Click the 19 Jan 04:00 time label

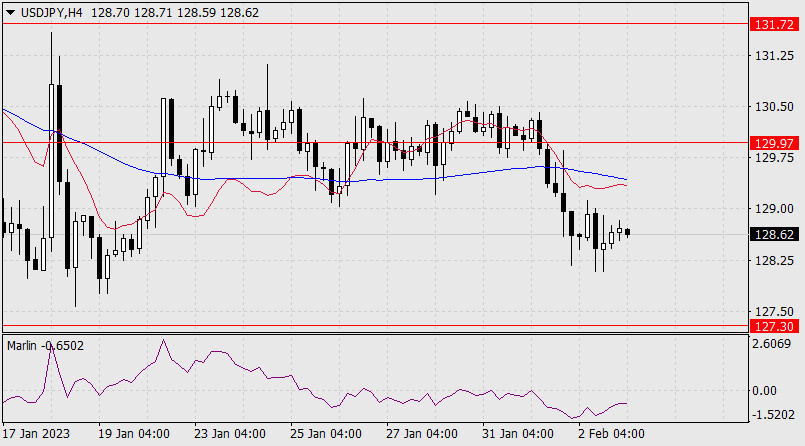(133, 434)
